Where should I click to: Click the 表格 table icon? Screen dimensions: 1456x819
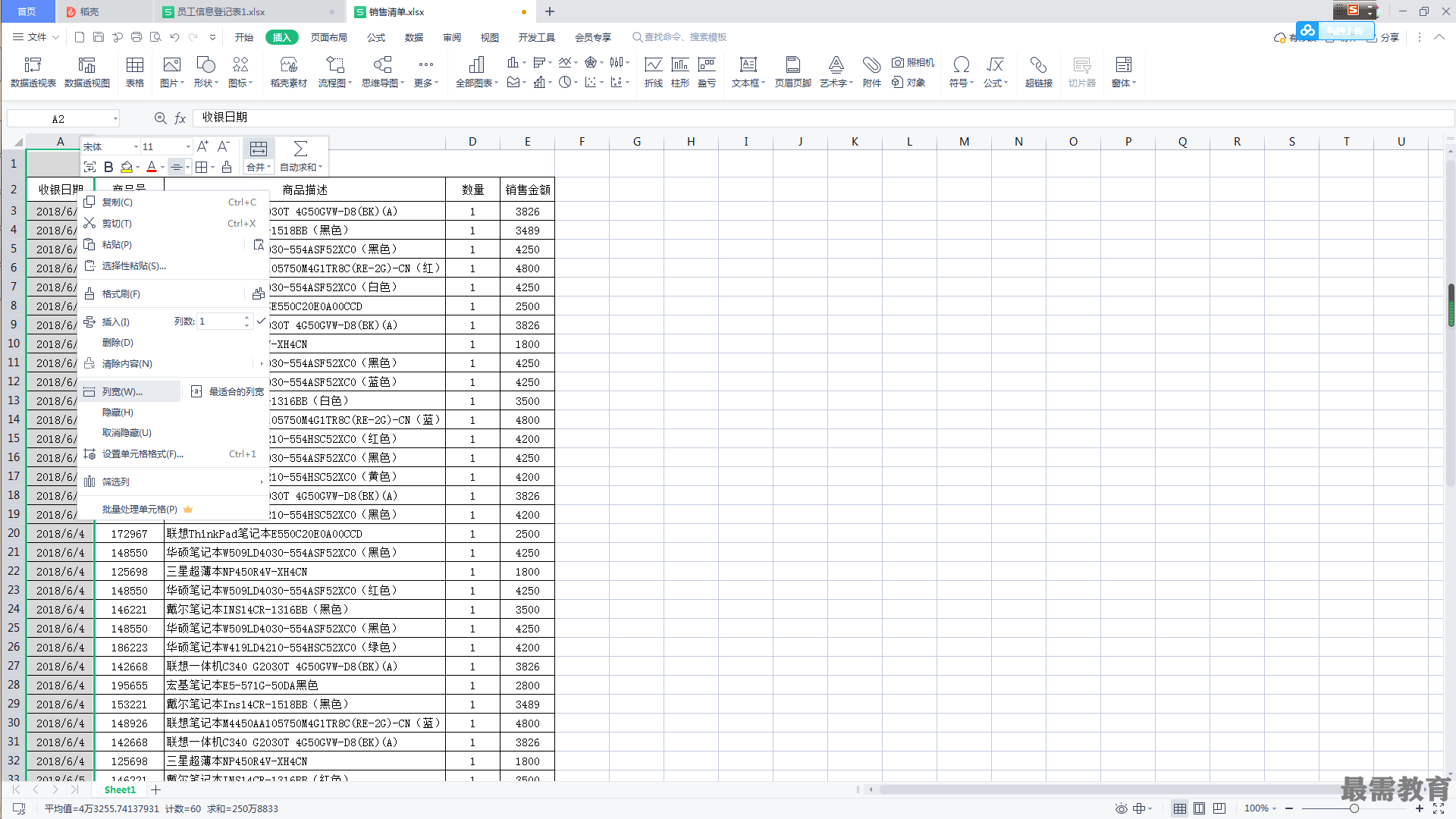135,72
